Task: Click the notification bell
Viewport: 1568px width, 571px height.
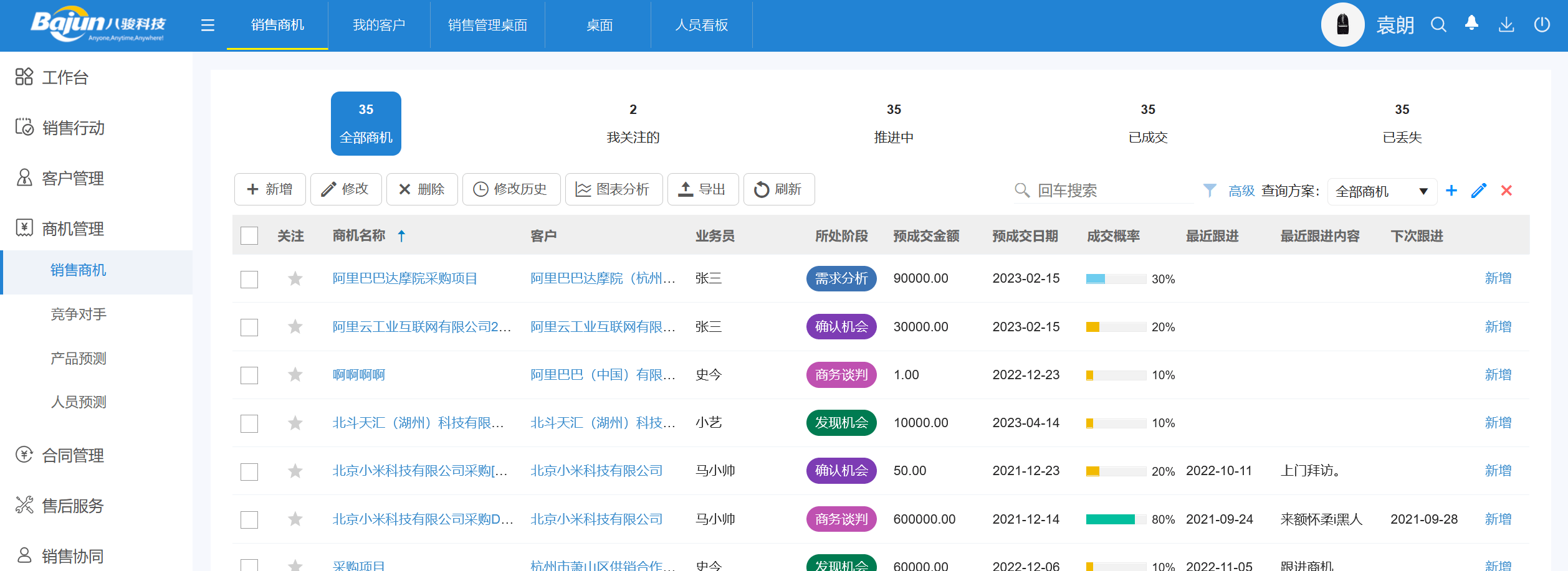Action: pyautogui.click(x=1472, y=24)
